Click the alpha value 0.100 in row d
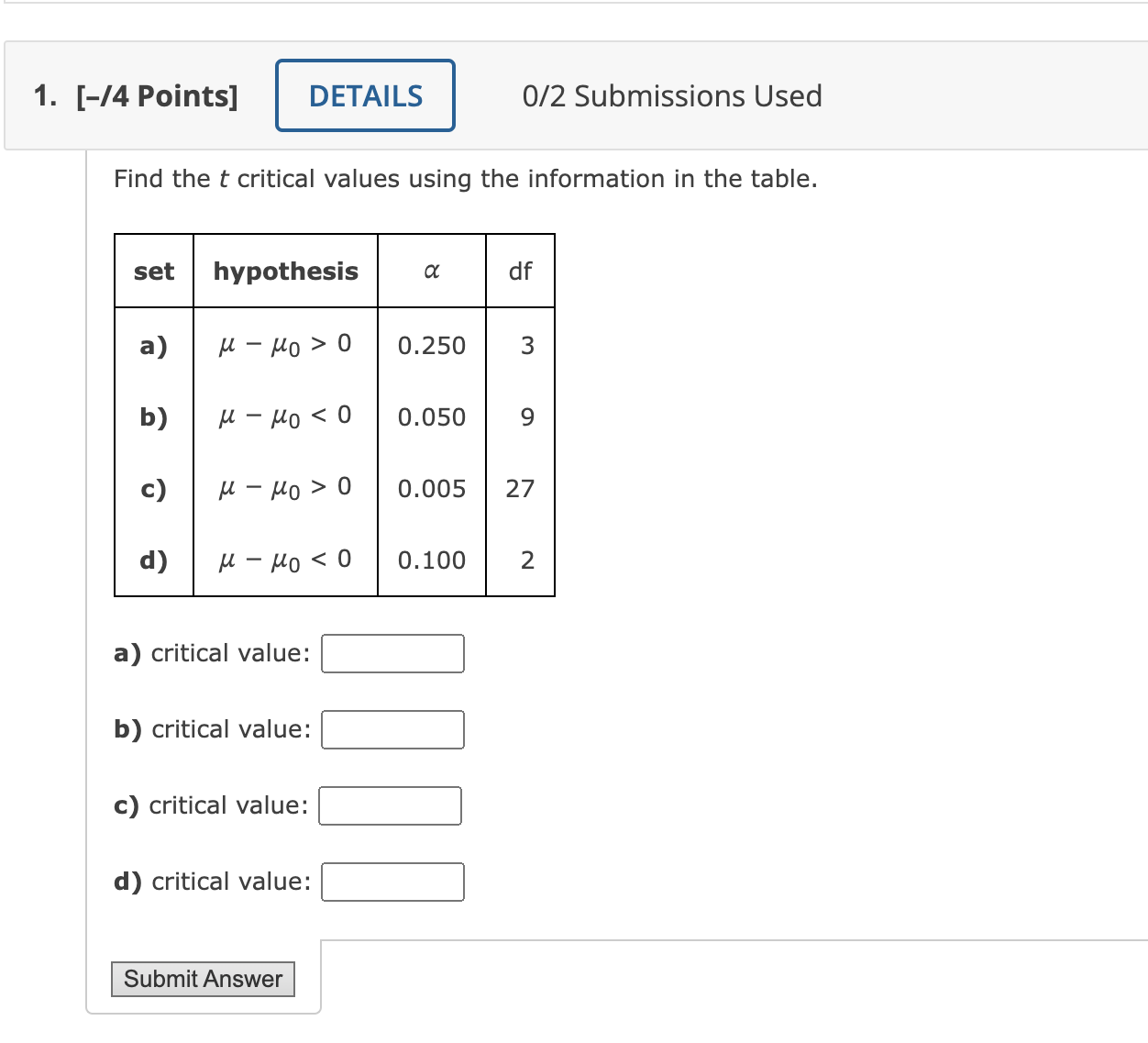This screenshot has height=1043, width=1148. click(x=431, y=560)
